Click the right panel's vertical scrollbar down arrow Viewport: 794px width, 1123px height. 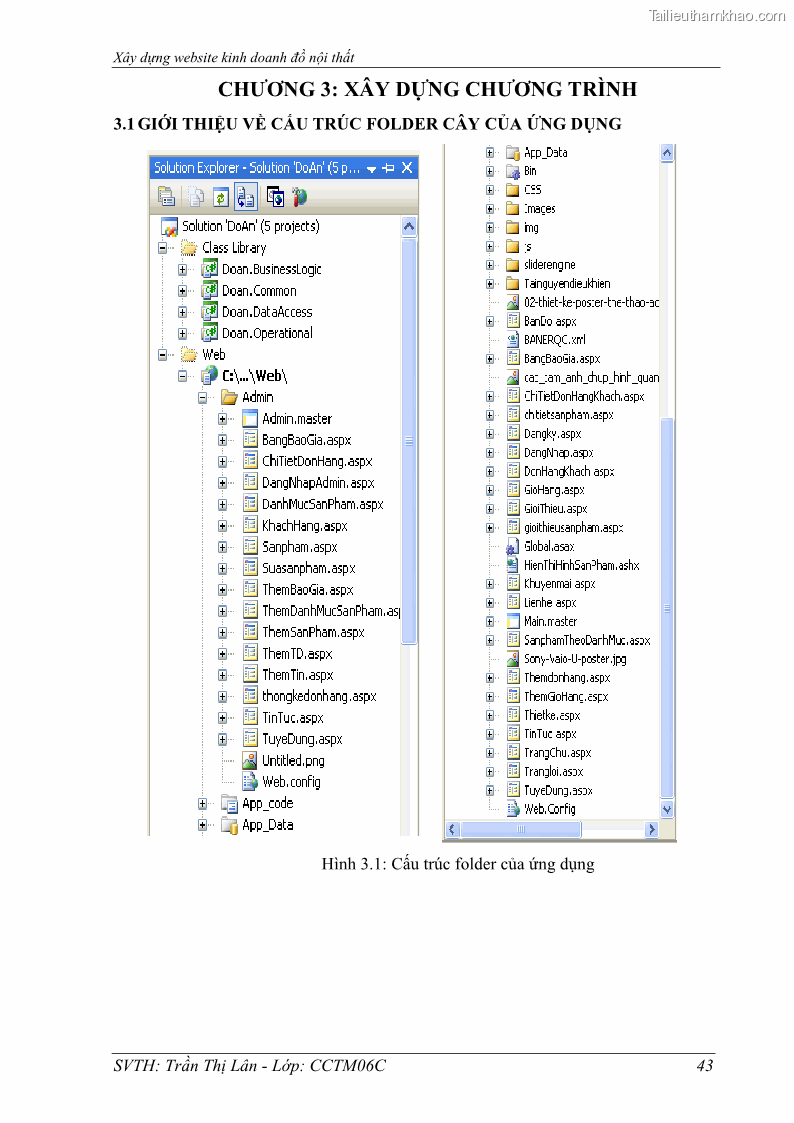[667, 809]
